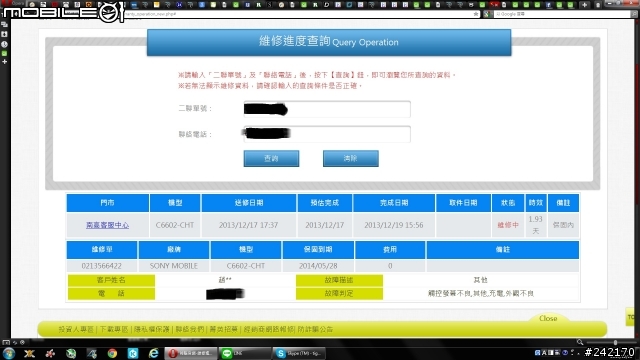Click the green globe icon in taskbar
This screenshot has height=360, width=640.
pyautogui.click(x=71, y=353)
